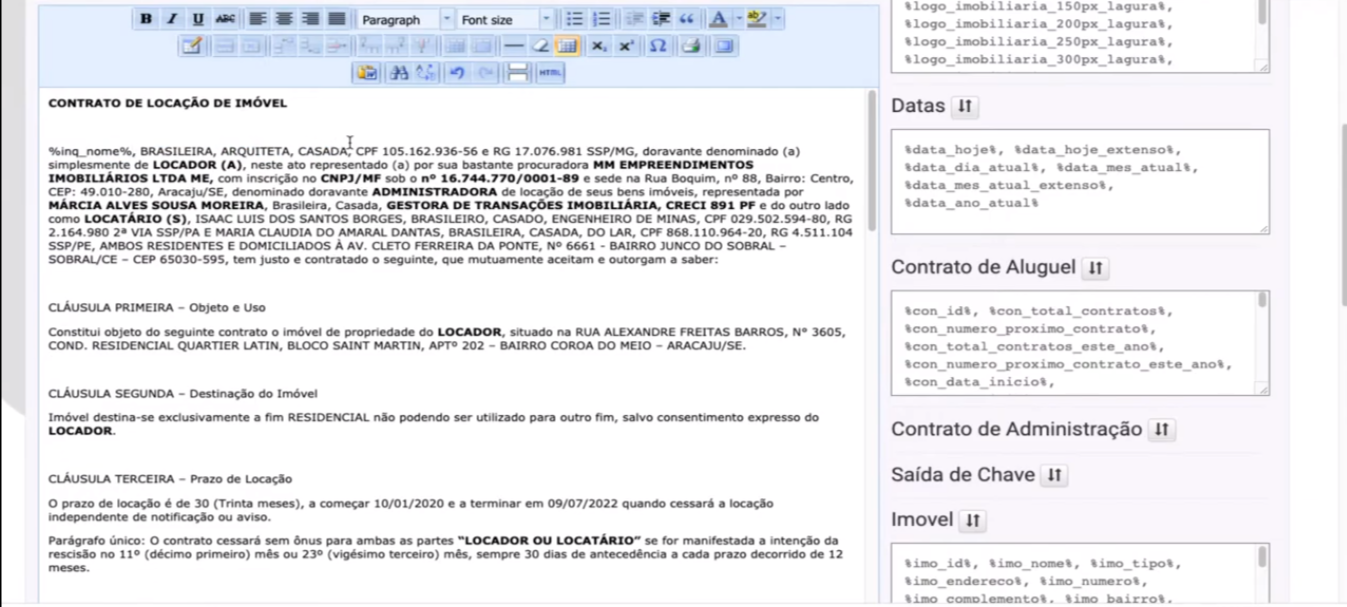
Task: Click the remove formatting eraser icon
Action: (540, 46)
